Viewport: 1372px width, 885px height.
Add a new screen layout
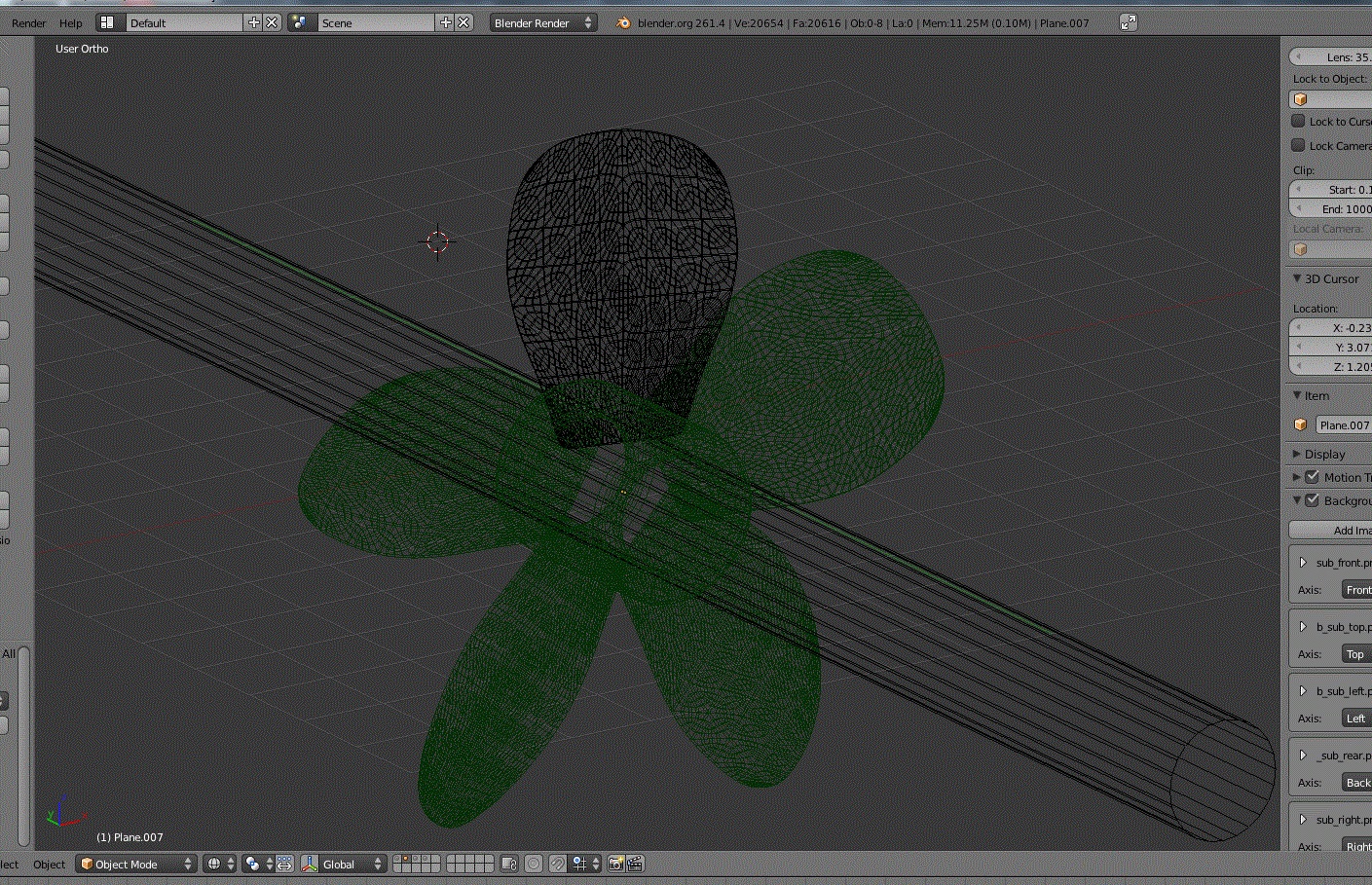[x=254, y=22]
